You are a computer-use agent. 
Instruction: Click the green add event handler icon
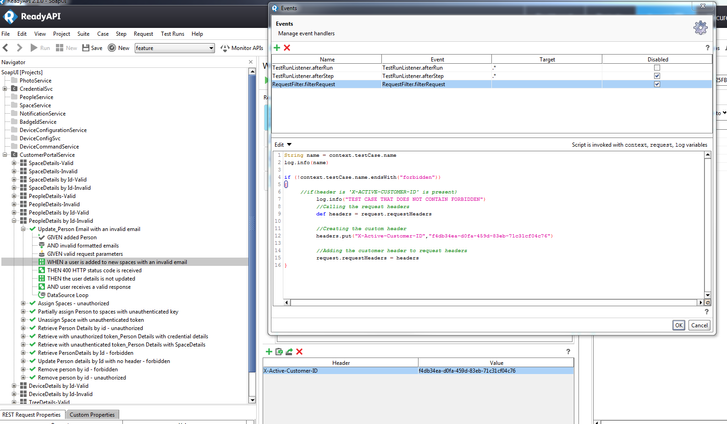(x=277, y=47)
